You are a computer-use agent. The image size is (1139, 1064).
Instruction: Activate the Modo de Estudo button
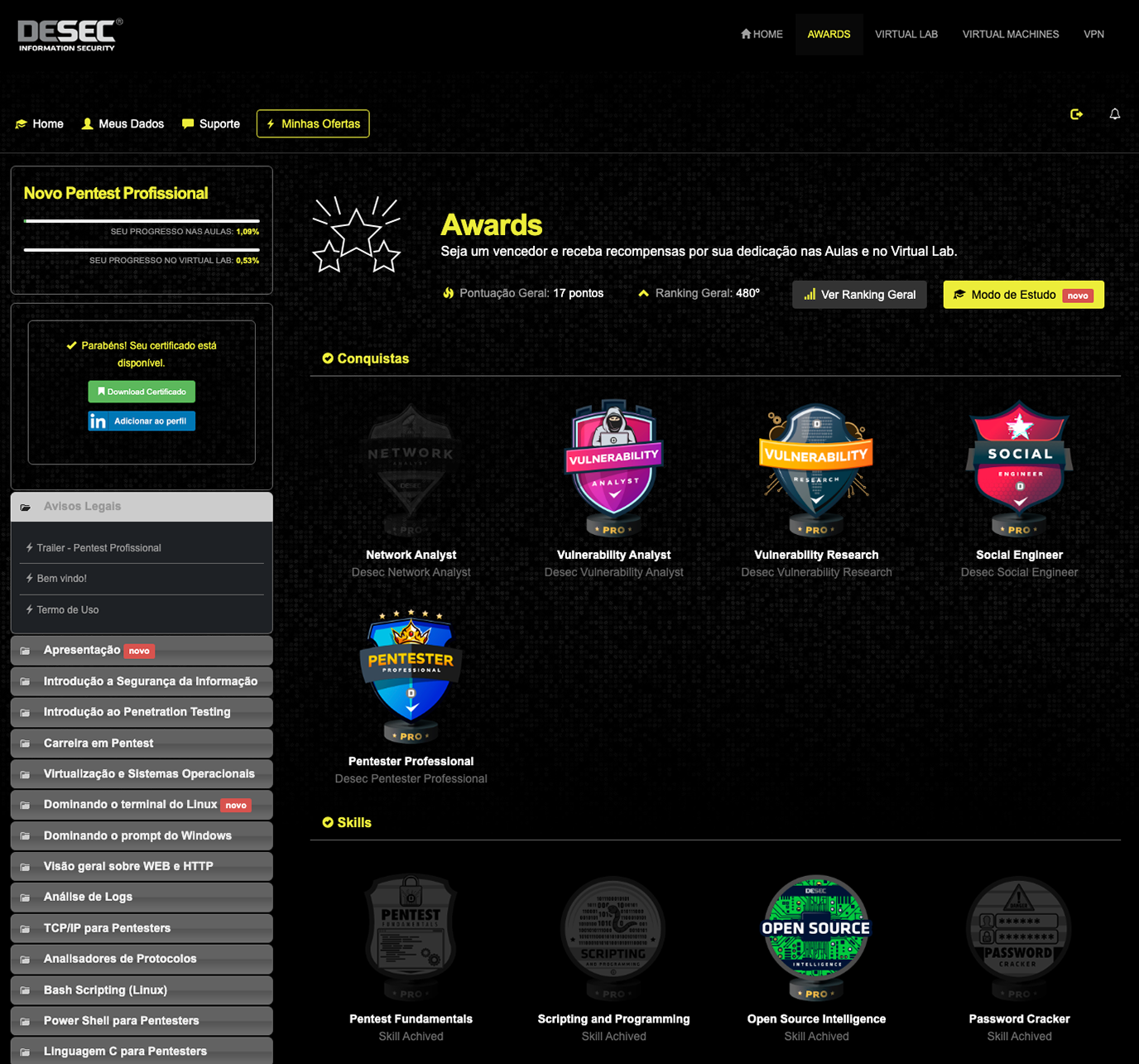[x=1024, y=295]
